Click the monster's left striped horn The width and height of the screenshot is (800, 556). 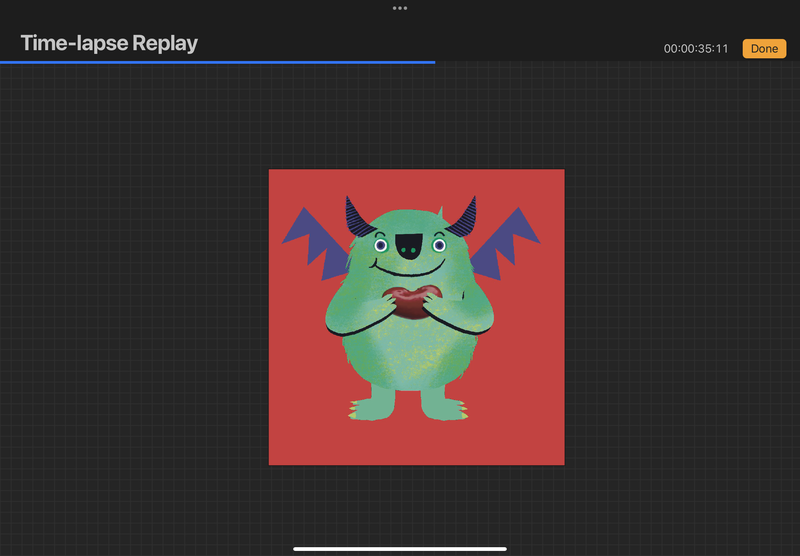[x=355, y=217]
